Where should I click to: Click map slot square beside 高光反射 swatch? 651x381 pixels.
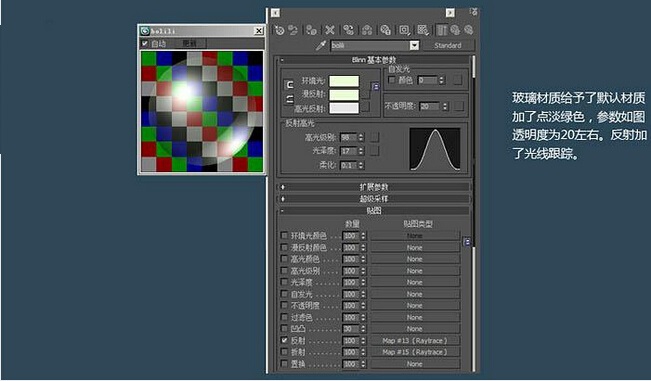click(x=365, y=107)
